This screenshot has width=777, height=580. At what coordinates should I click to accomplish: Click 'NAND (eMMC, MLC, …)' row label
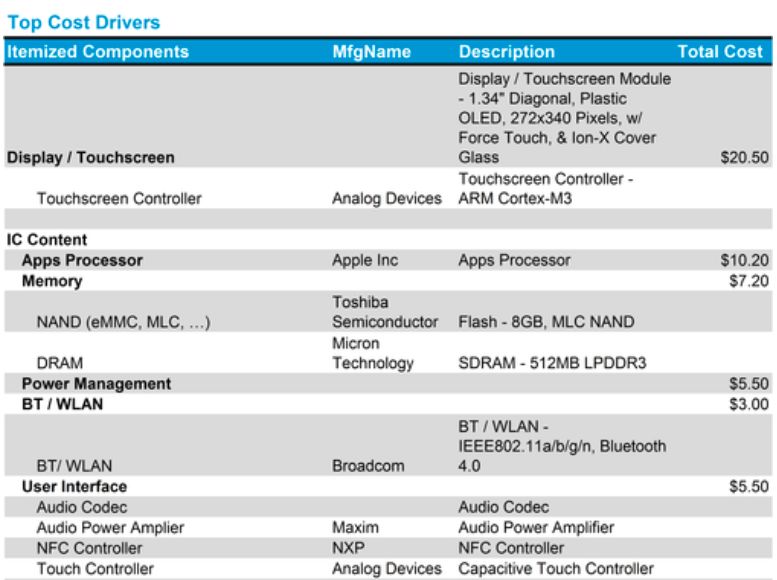point(123,322)
